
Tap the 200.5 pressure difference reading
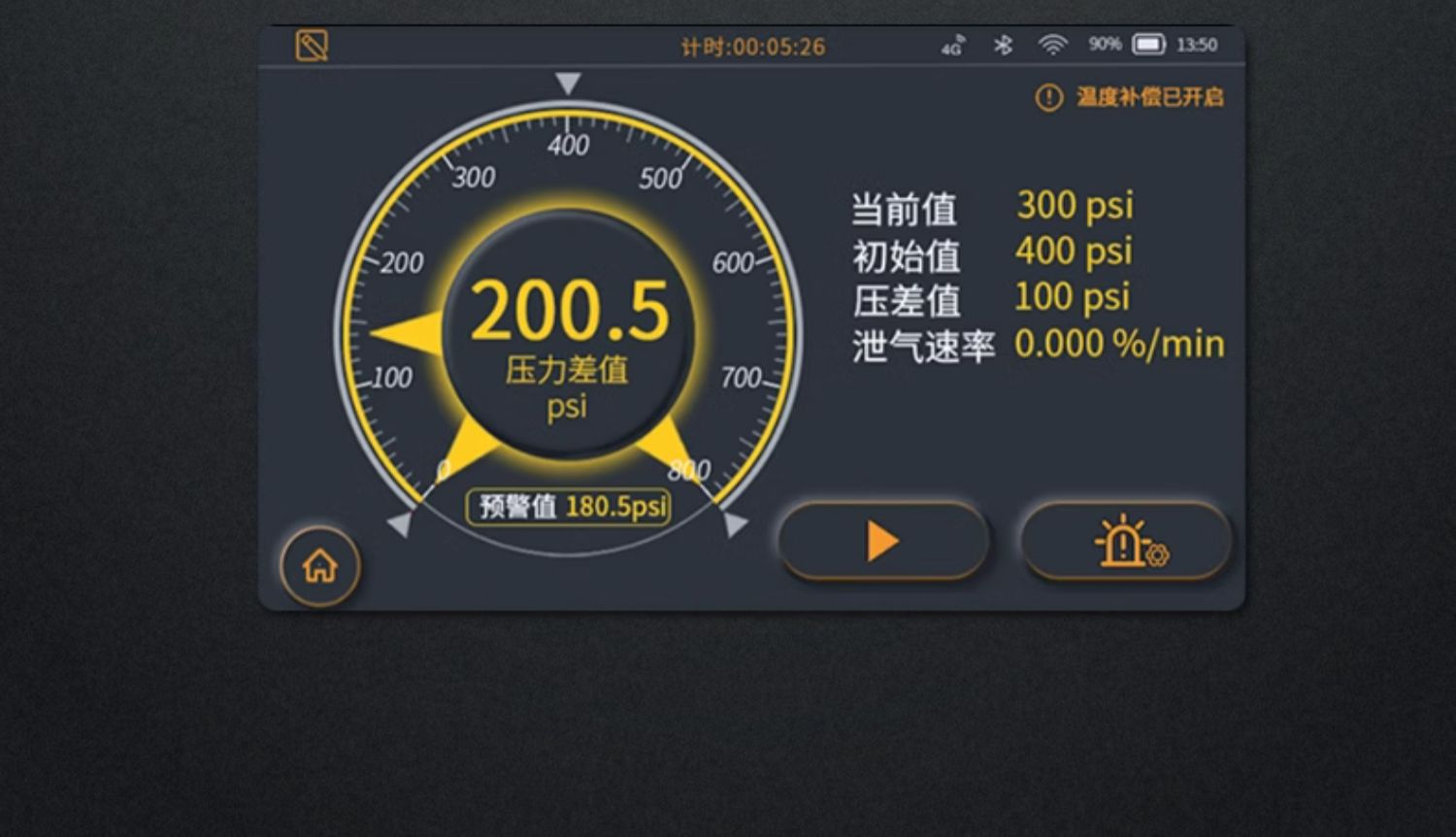[570, 312]
